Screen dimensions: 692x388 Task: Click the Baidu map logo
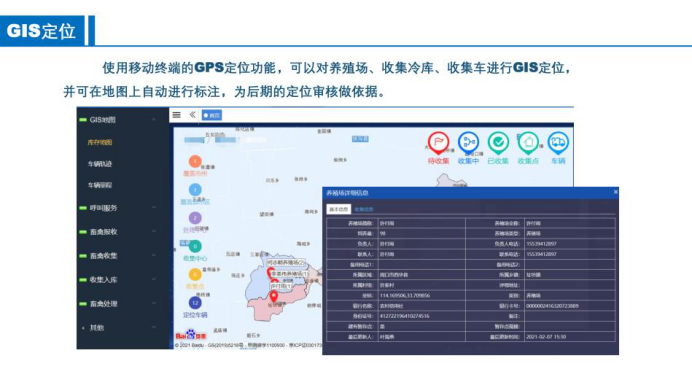tap(191, 335)
